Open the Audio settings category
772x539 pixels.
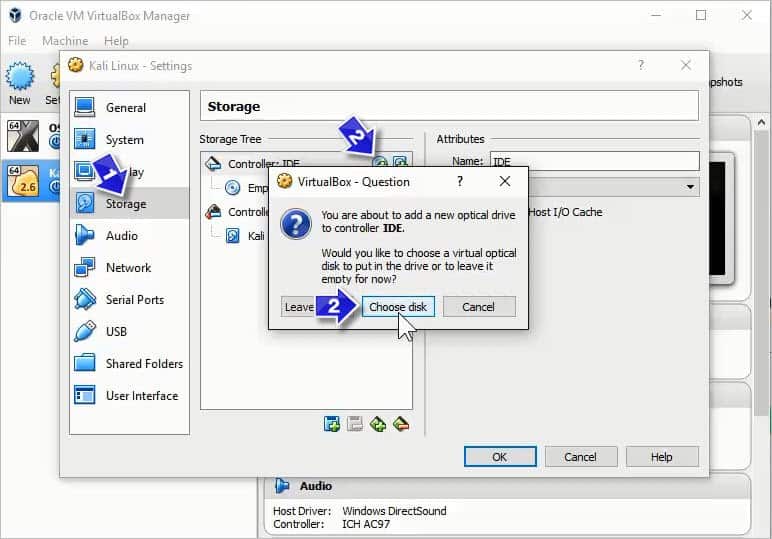129,235
